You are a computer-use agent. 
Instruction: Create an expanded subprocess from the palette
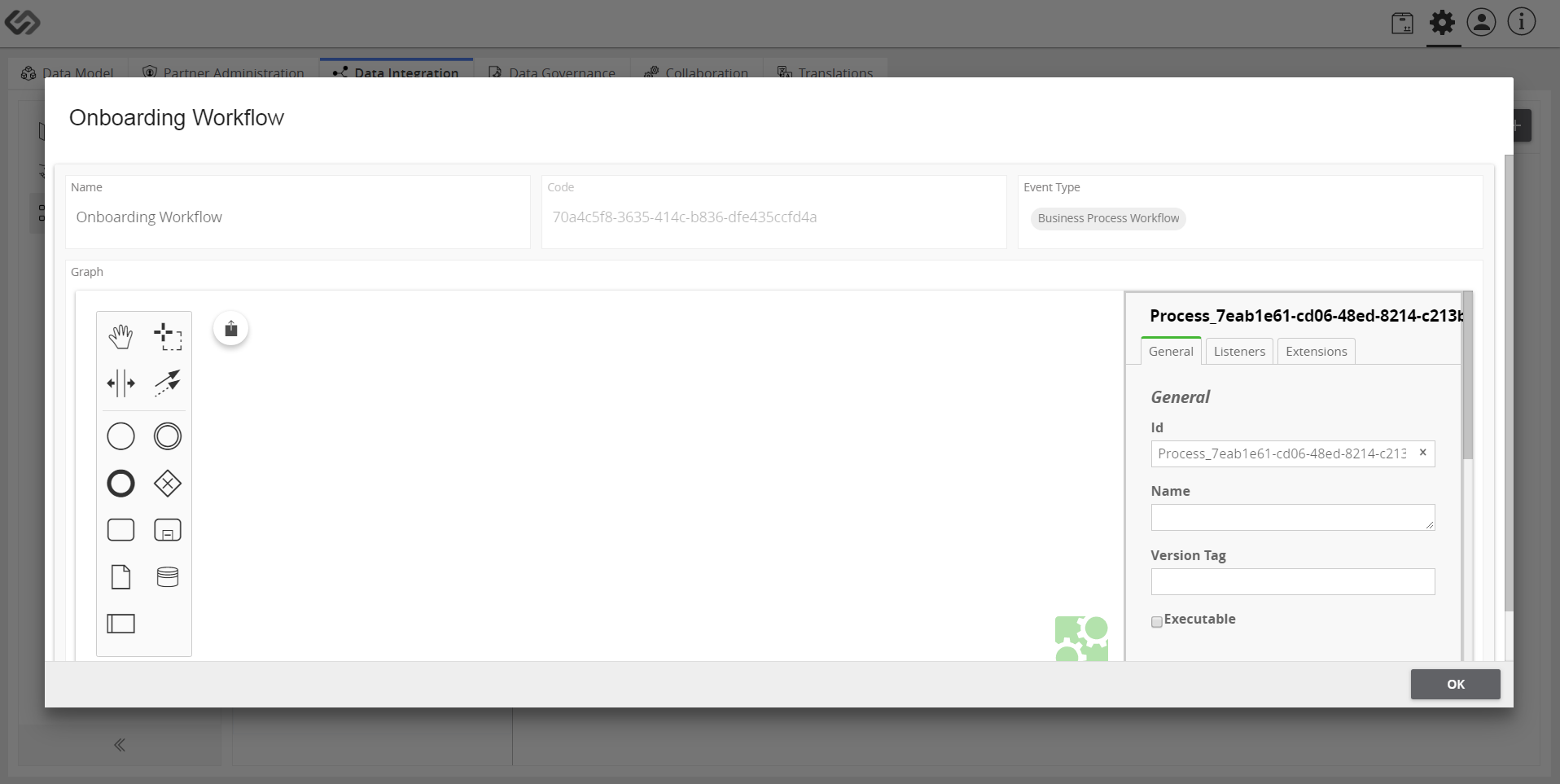[168, 530]
